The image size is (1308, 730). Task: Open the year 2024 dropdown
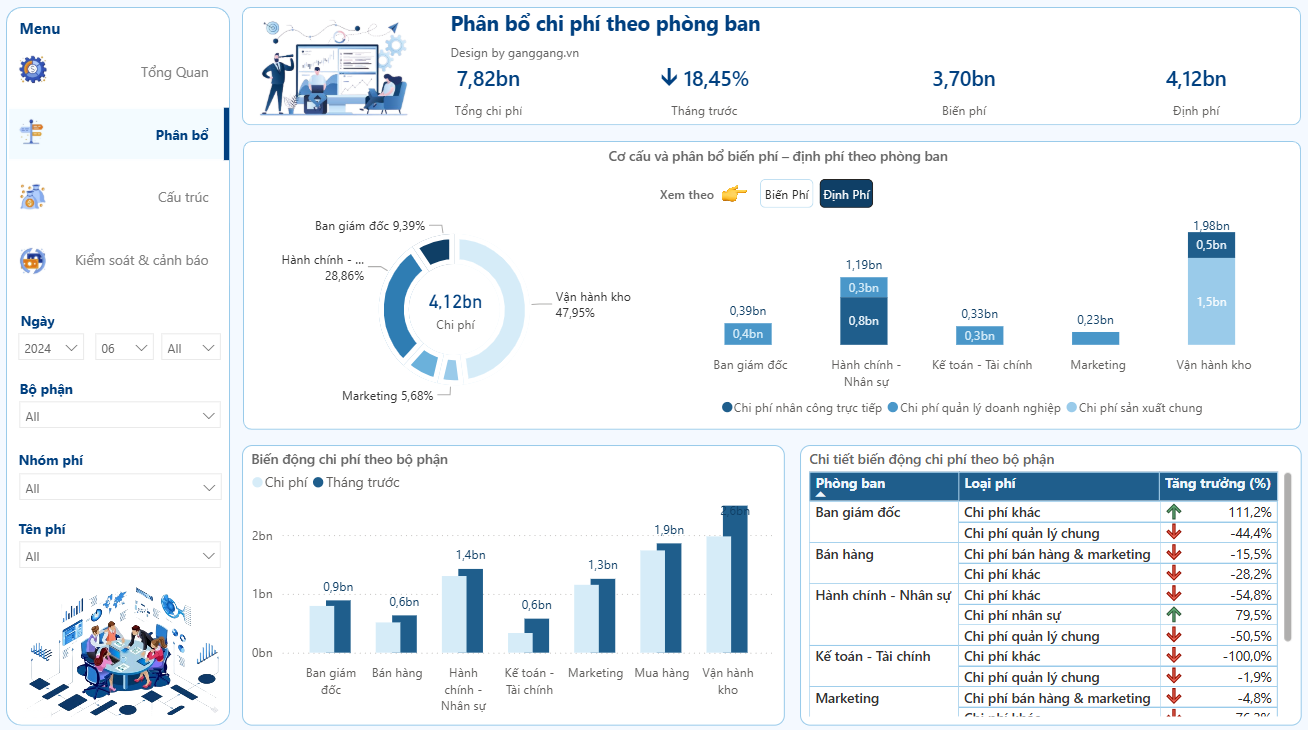coord(51,348)
